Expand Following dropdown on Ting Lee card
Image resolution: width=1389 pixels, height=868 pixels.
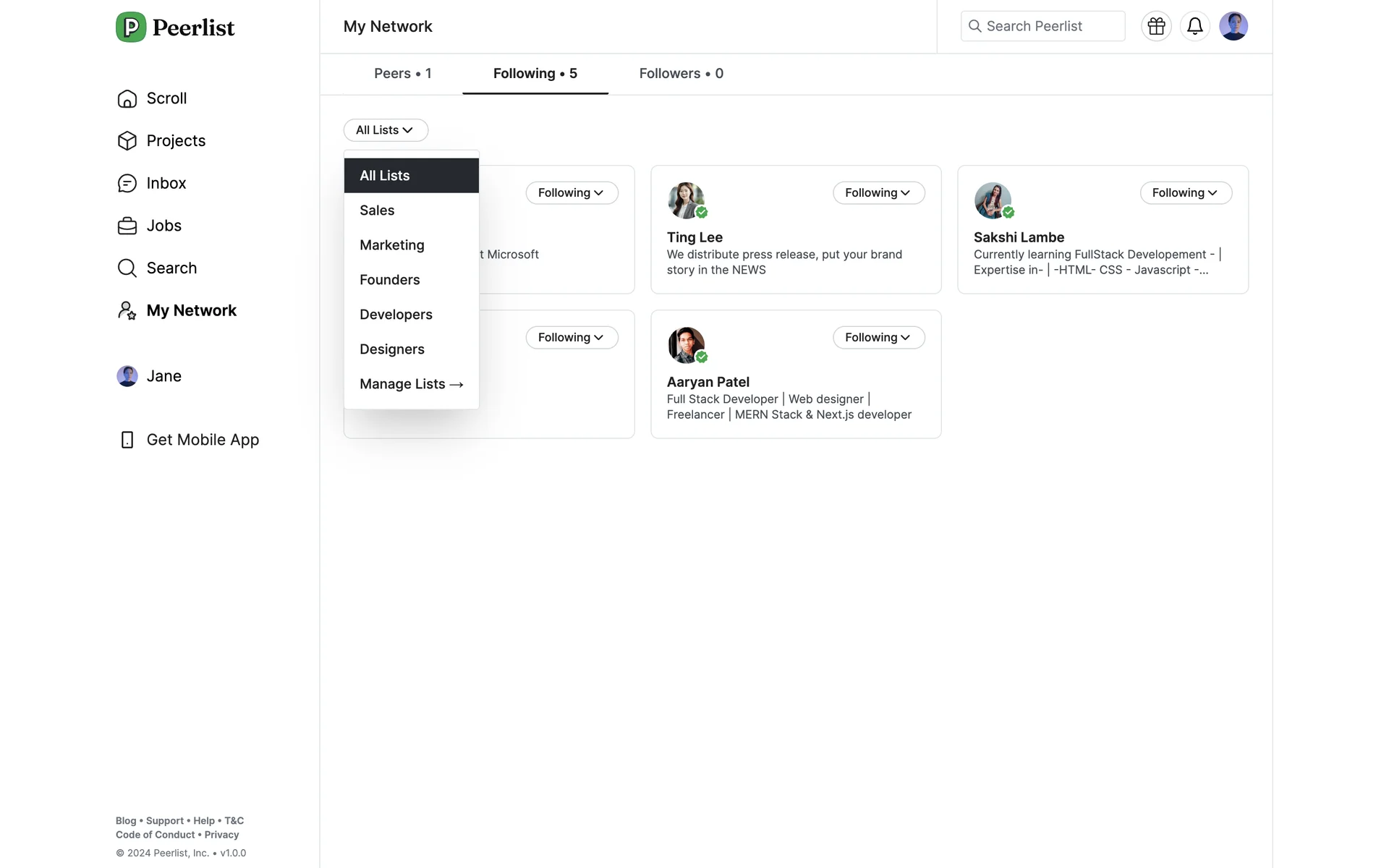[x=878, y=193]
